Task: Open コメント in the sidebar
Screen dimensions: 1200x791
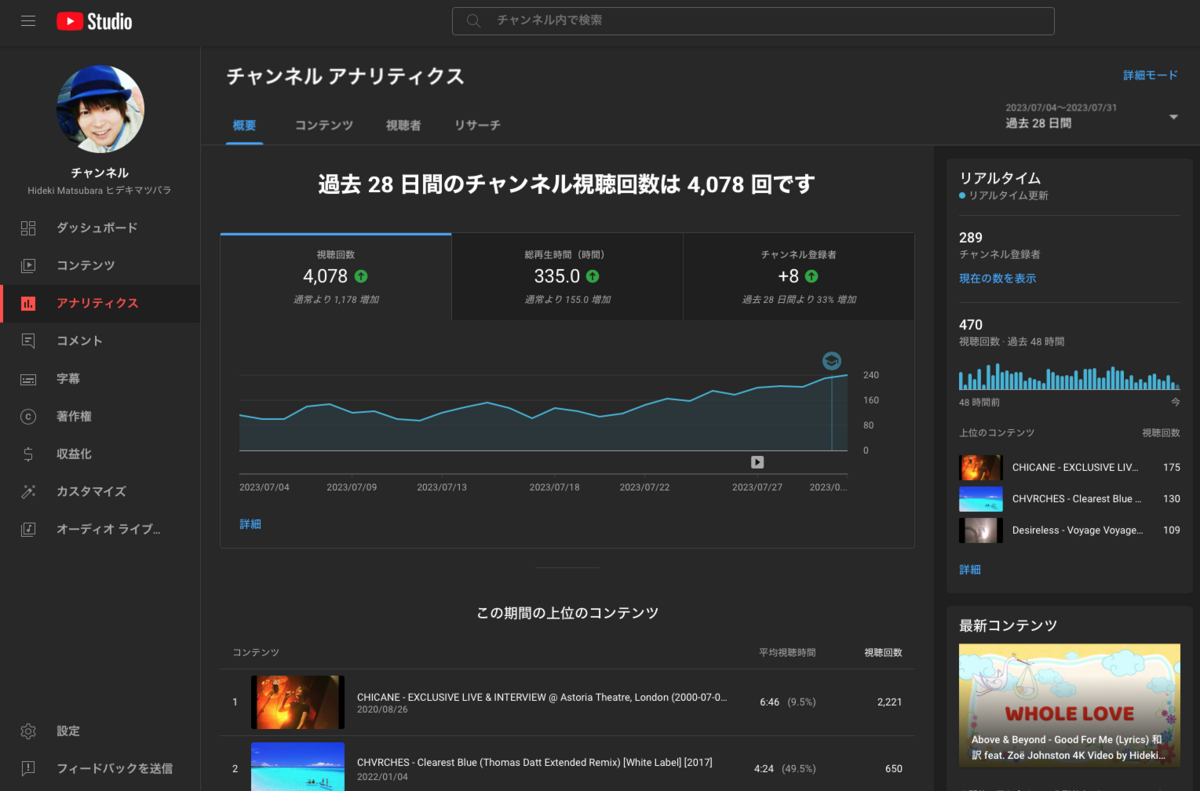Action: pos(100,341)
